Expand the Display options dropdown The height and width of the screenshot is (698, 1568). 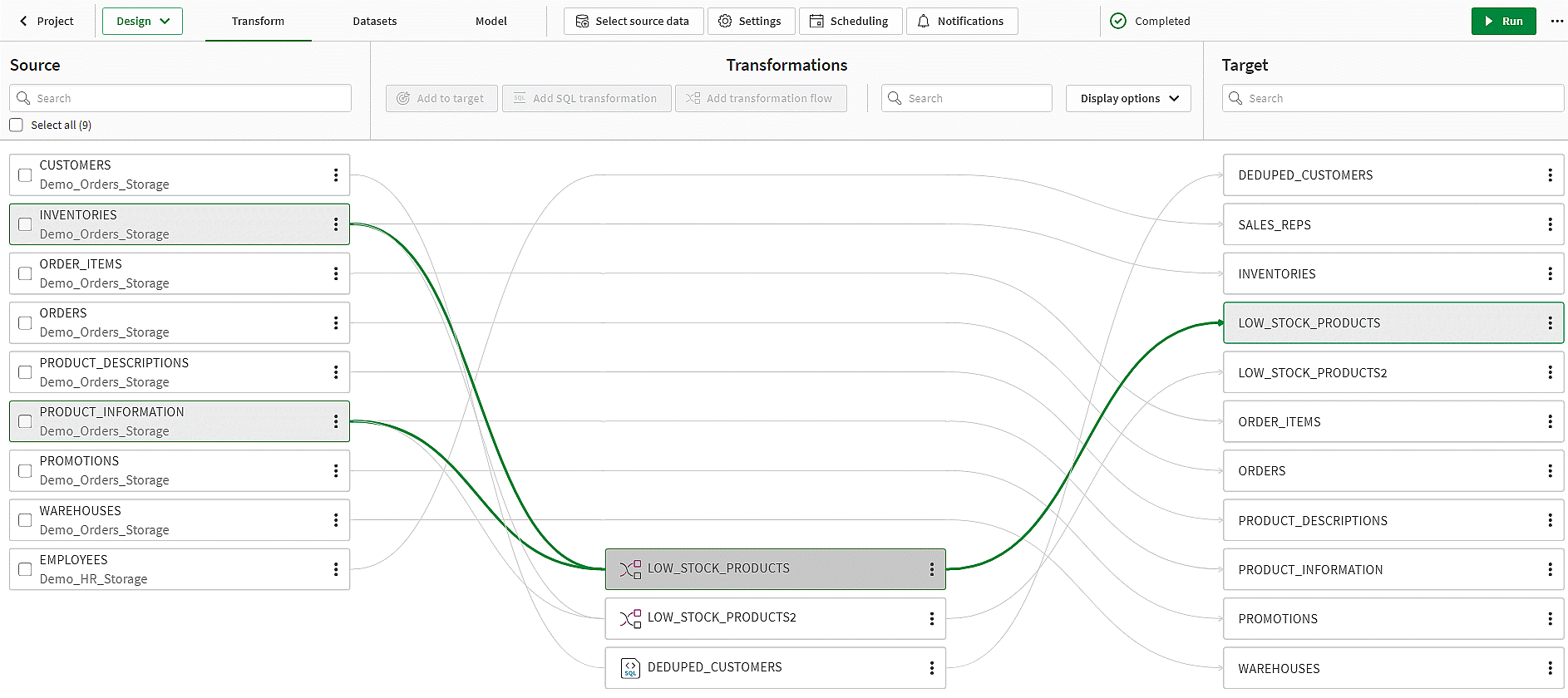[x=1128, y=98]
